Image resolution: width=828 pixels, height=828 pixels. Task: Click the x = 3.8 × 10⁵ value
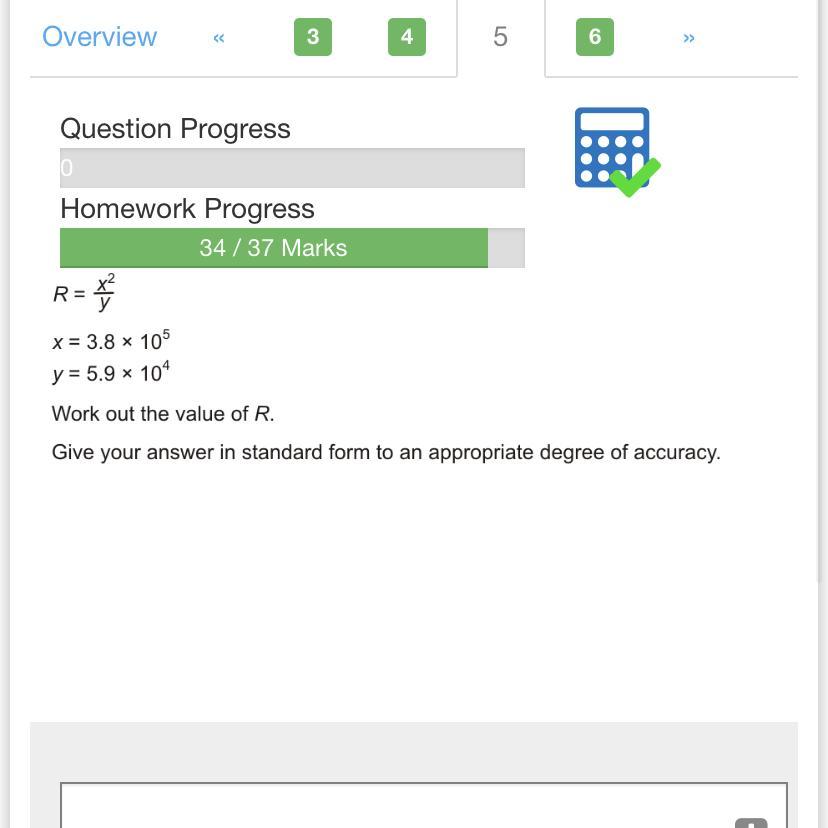pos(111,341)
